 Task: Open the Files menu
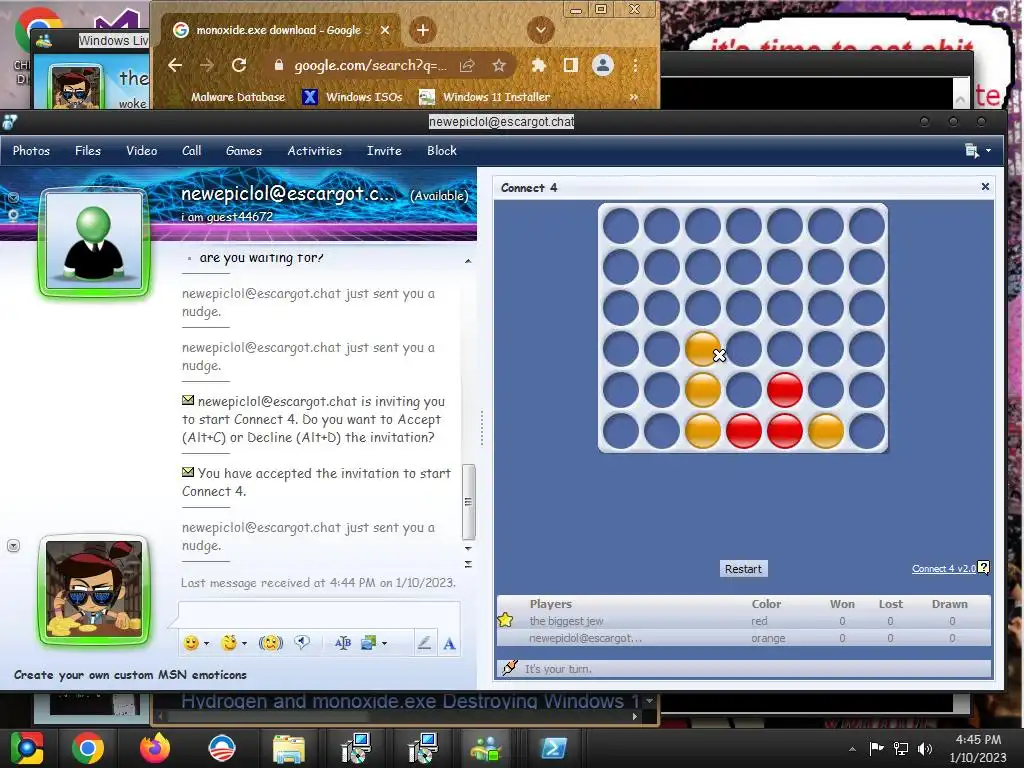pos(88,151)
